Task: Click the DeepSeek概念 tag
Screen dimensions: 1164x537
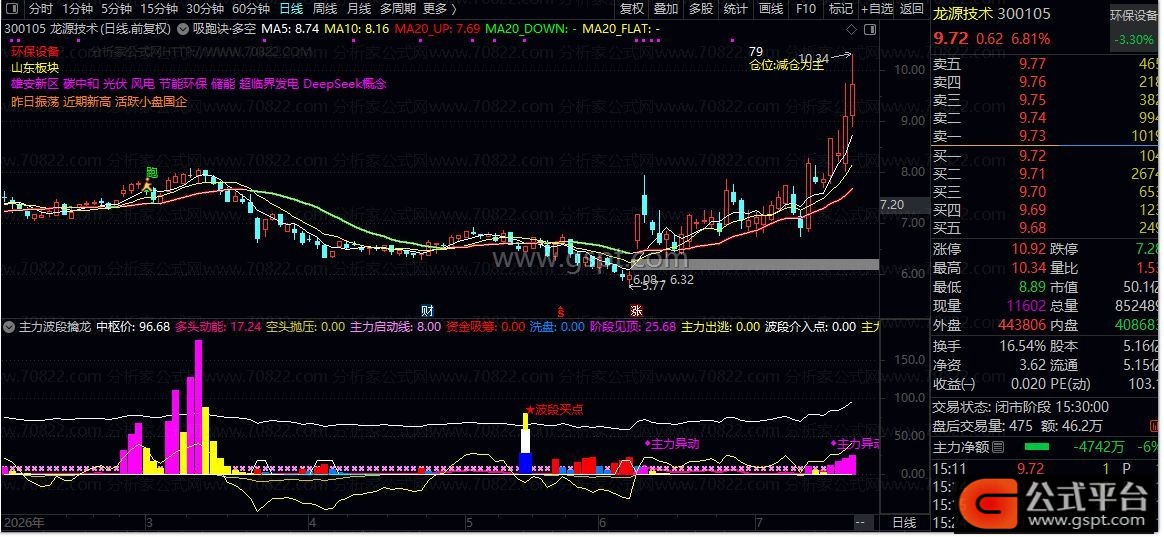Action: pyautogui.click(x=344, y=85)
